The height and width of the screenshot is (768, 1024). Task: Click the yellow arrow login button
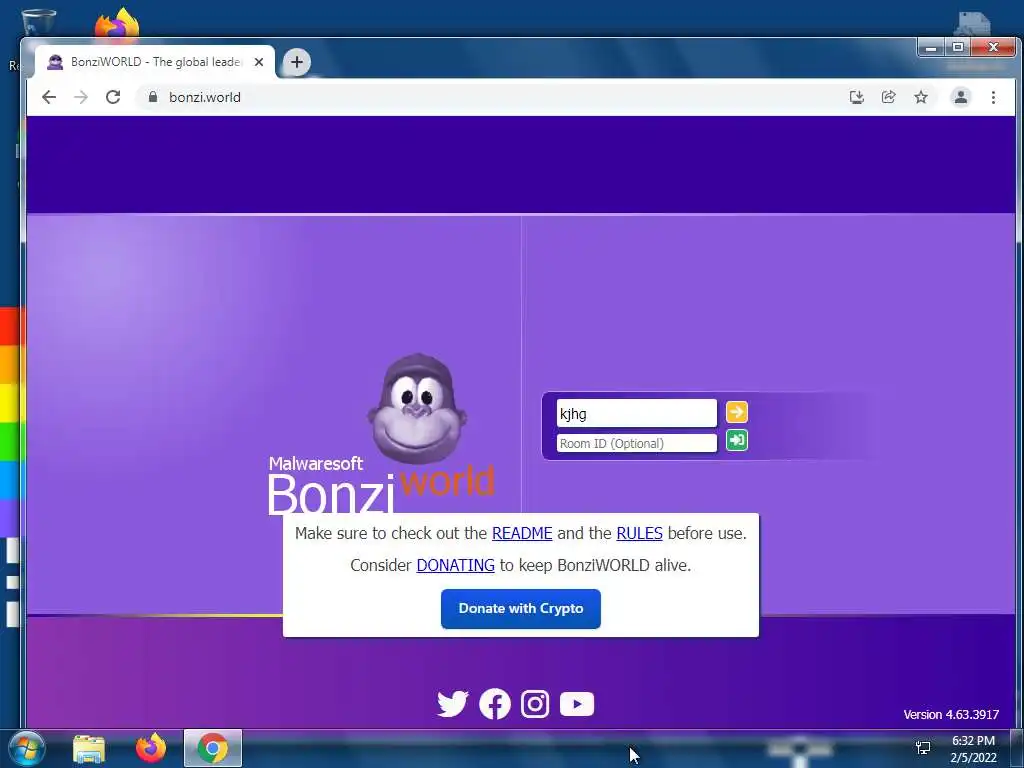coord(737,412)
